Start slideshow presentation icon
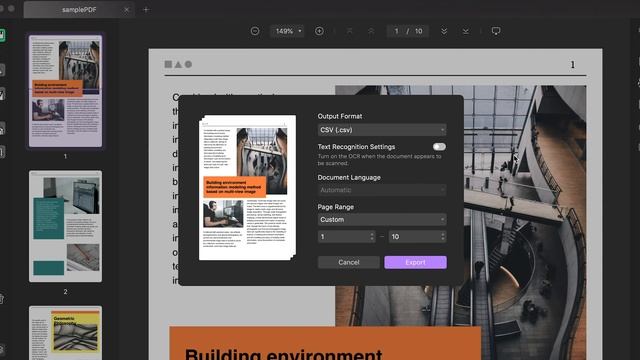This screenshot has height=360, width=640. tap(496, 31)
